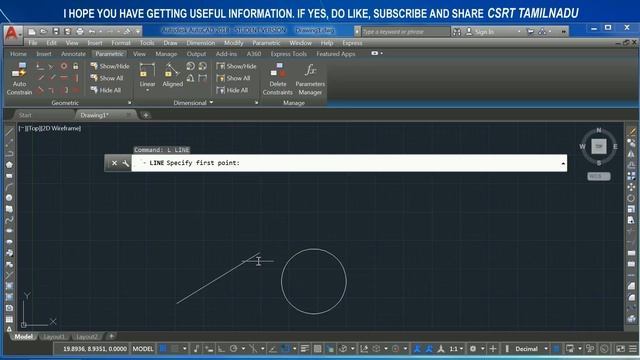Click geometric Show All constraints button
This screenshot has height=360, width=640.
(x=107, y=78)
